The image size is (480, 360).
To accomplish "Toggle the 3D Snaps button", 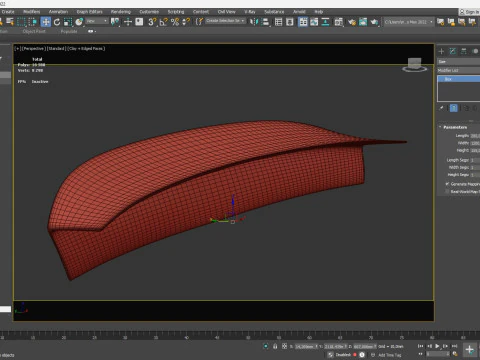I will pos(152,22).
